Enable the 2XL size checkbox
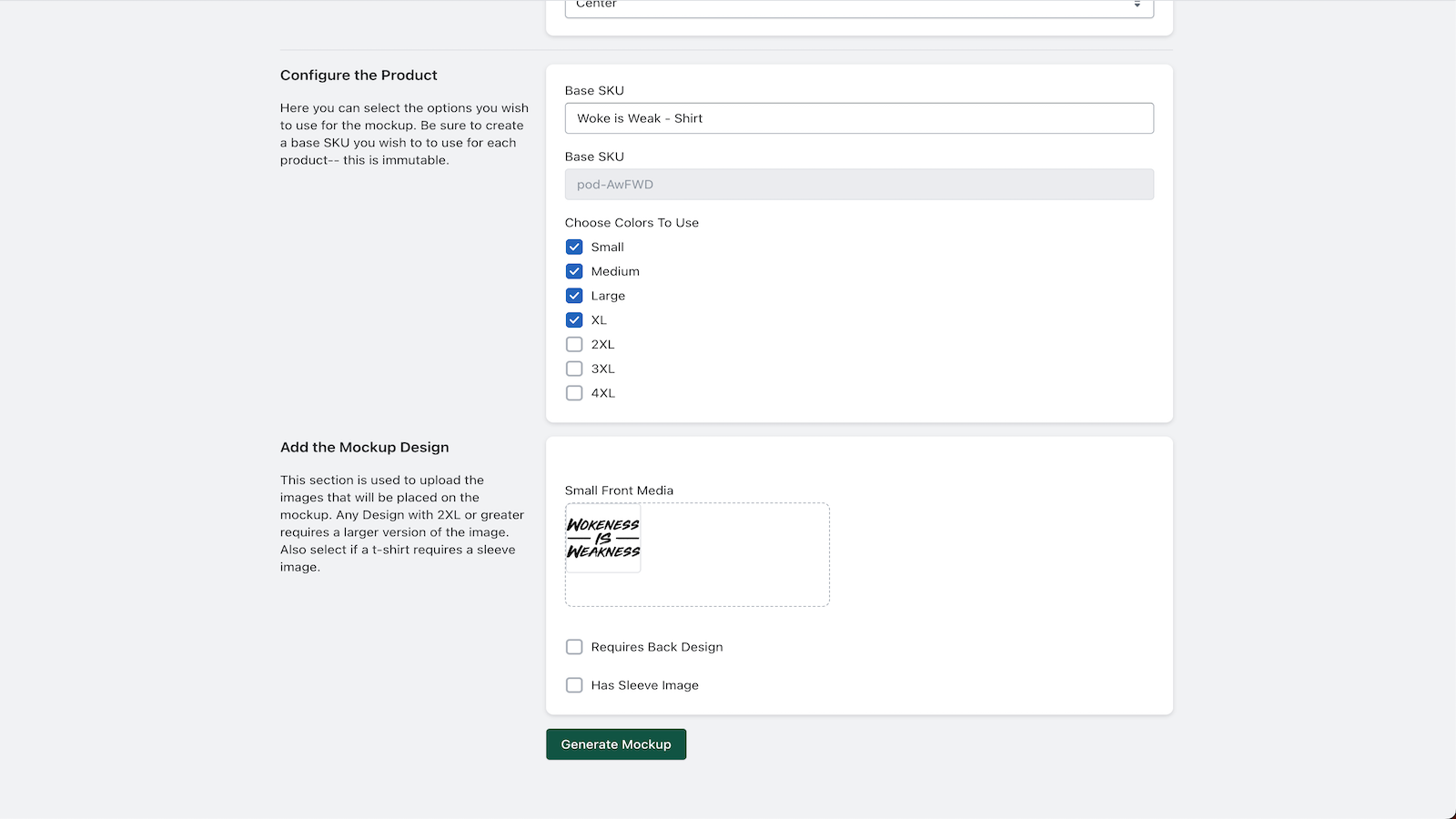This screenshot has height=819, width=1456. click(x=574, y=344)
